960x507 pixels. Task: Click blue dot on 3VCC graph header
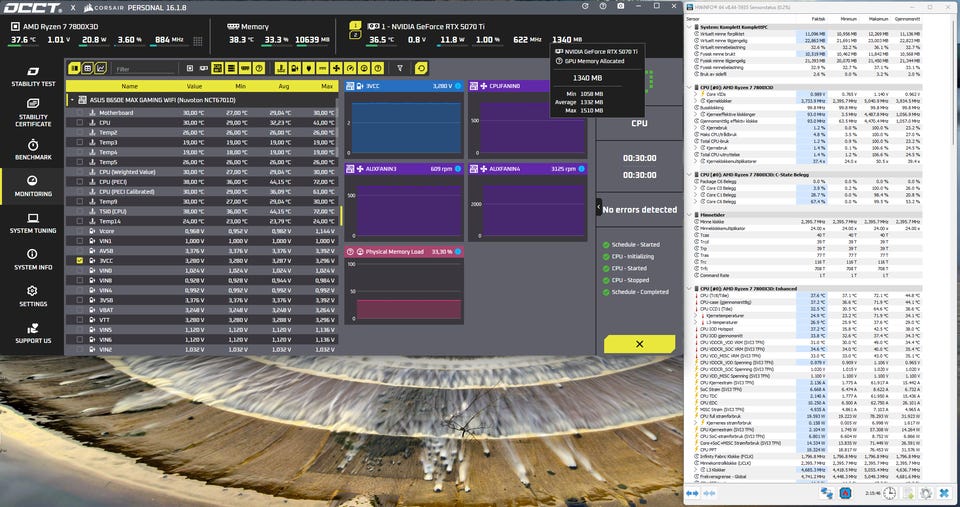[x=457, y=86]
